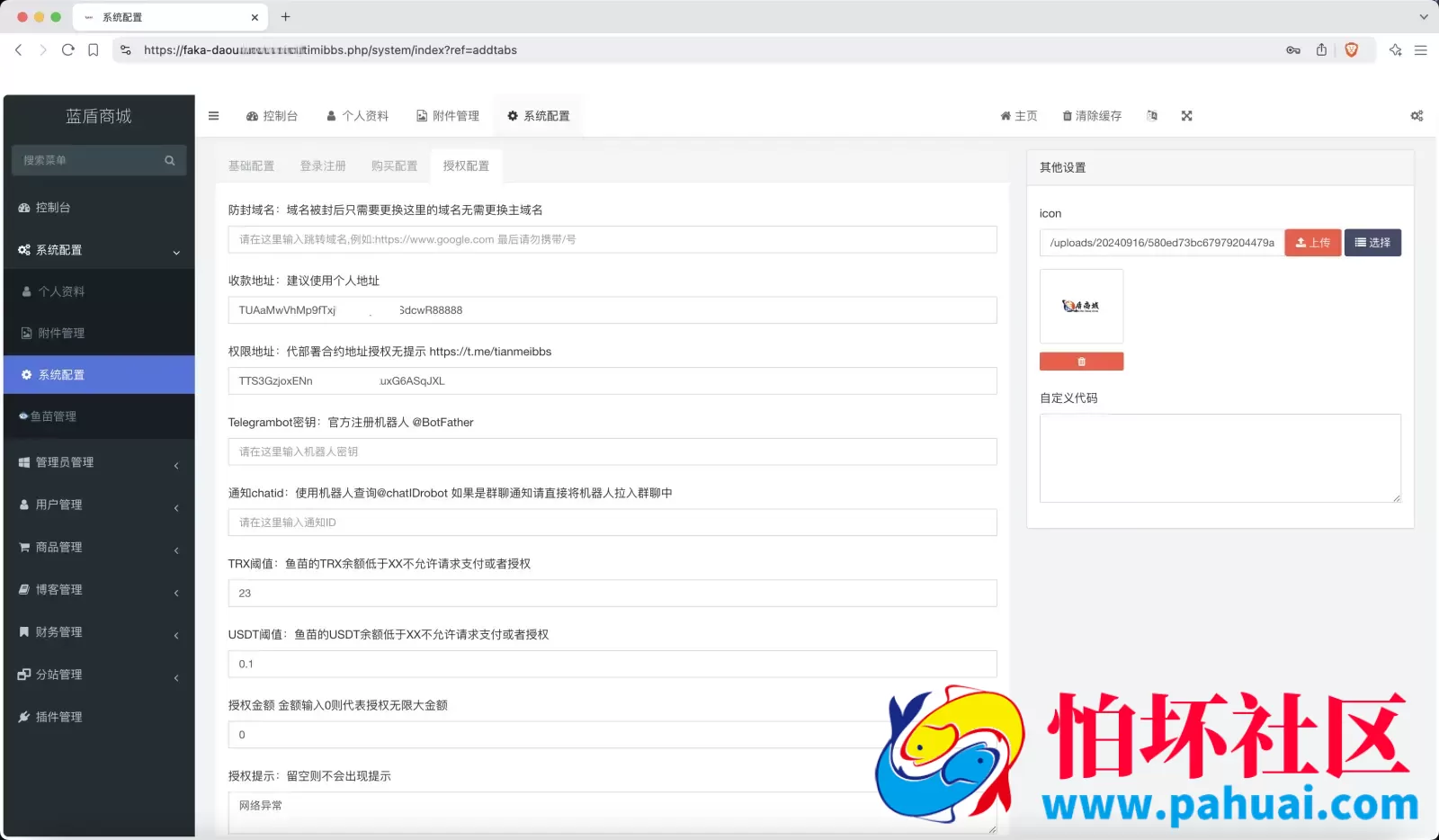
Task: Click the 防封域名 input field
Action: [612, 239]
